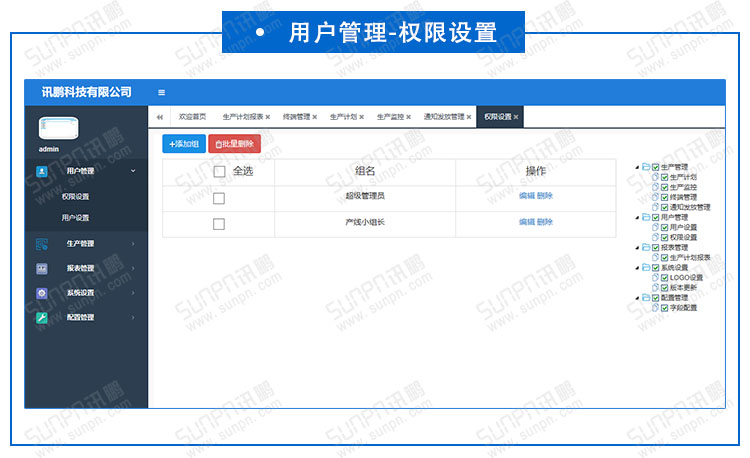Click the 配置管理 wrench icon

[x=42, y=317]
